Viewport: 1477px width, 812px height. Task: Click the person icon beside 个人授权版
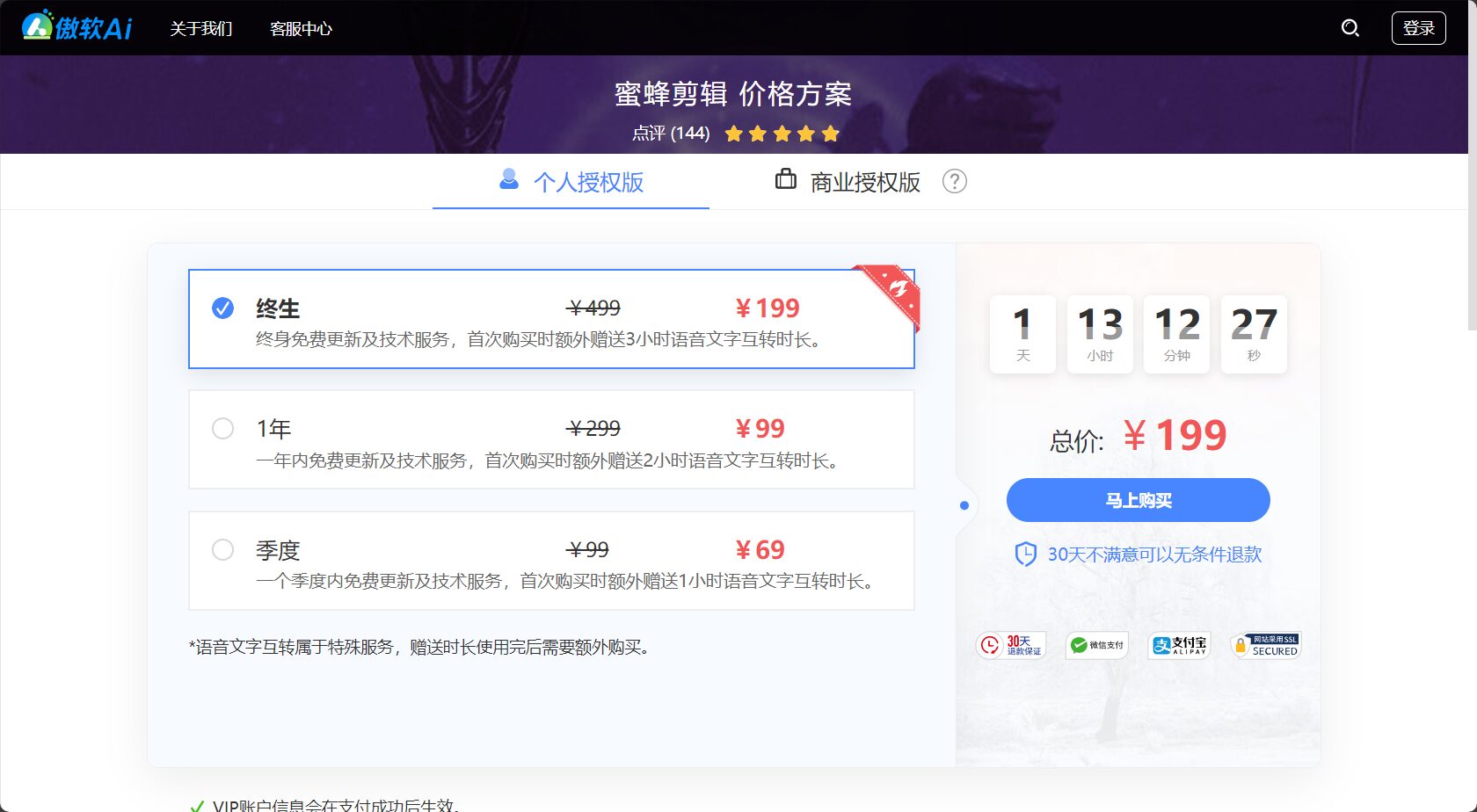(x=508, y=179)
